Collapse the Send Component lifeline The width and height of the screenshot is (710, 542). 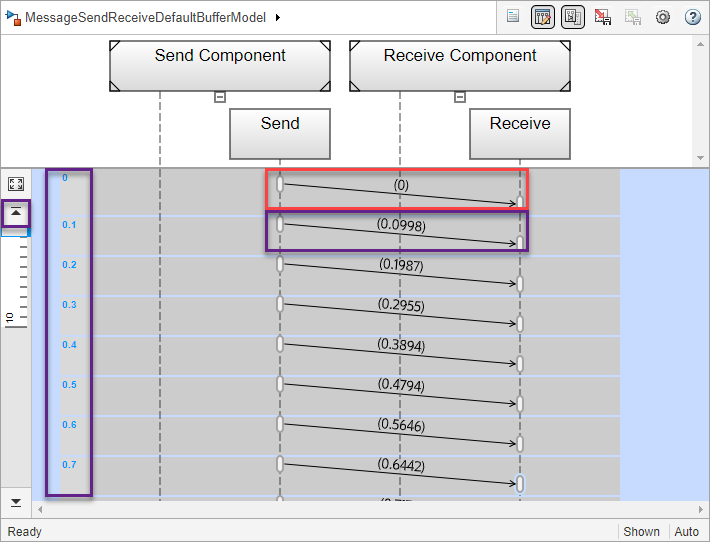click(220, 97)
